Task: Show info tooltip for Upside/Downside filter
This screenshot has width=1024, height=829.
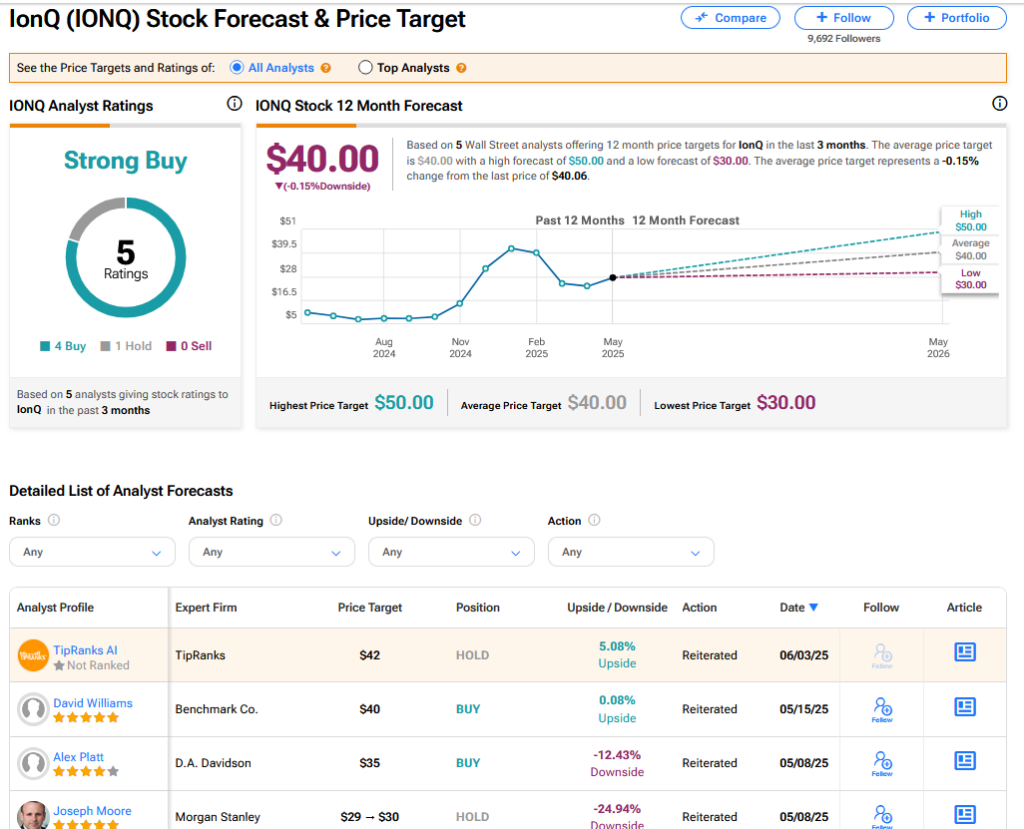Action: (475, 520)
